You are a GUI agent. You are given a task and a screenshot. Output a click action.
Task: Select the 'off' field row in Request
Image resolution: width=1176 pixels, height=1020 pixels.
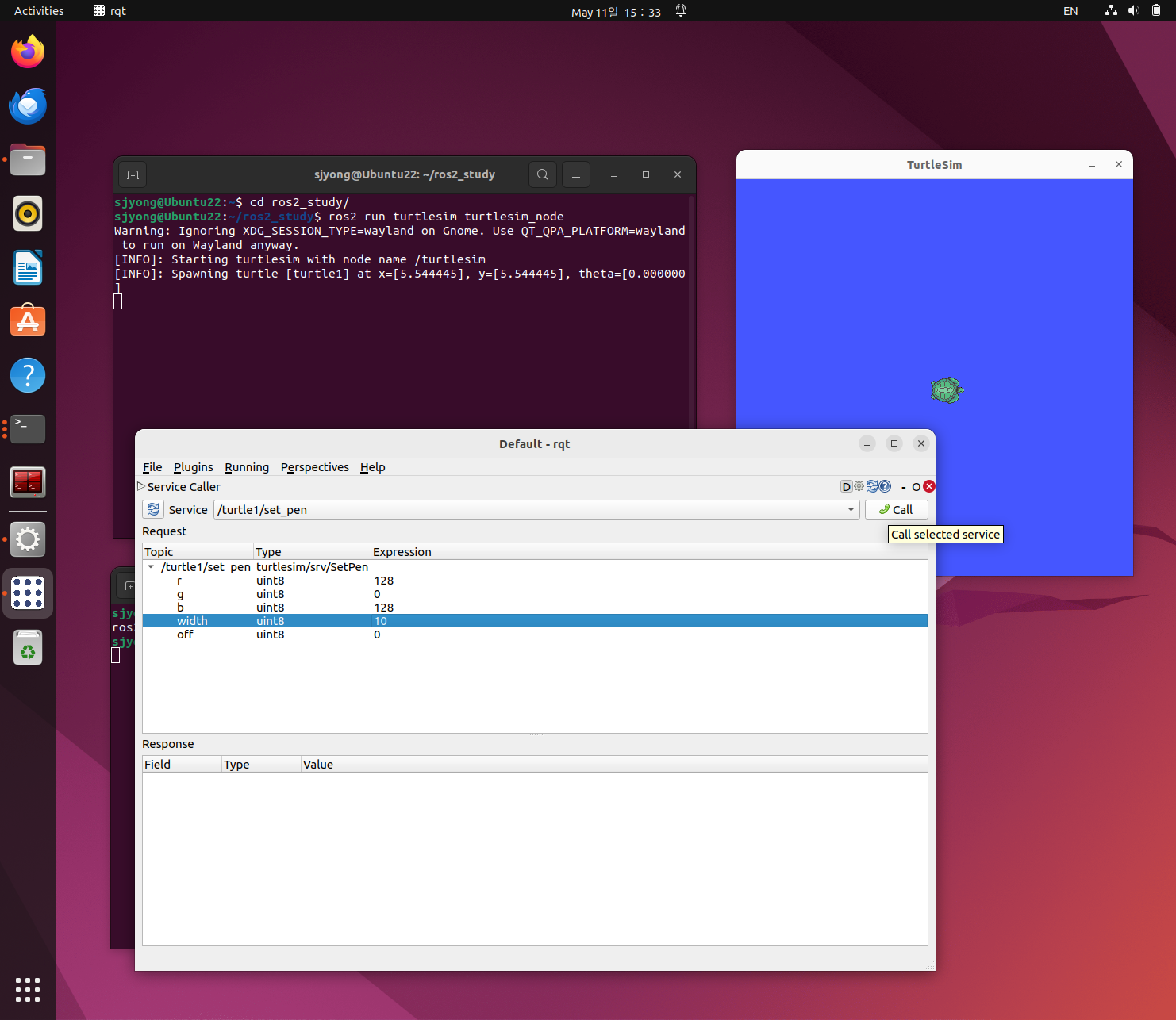(535, 635)
